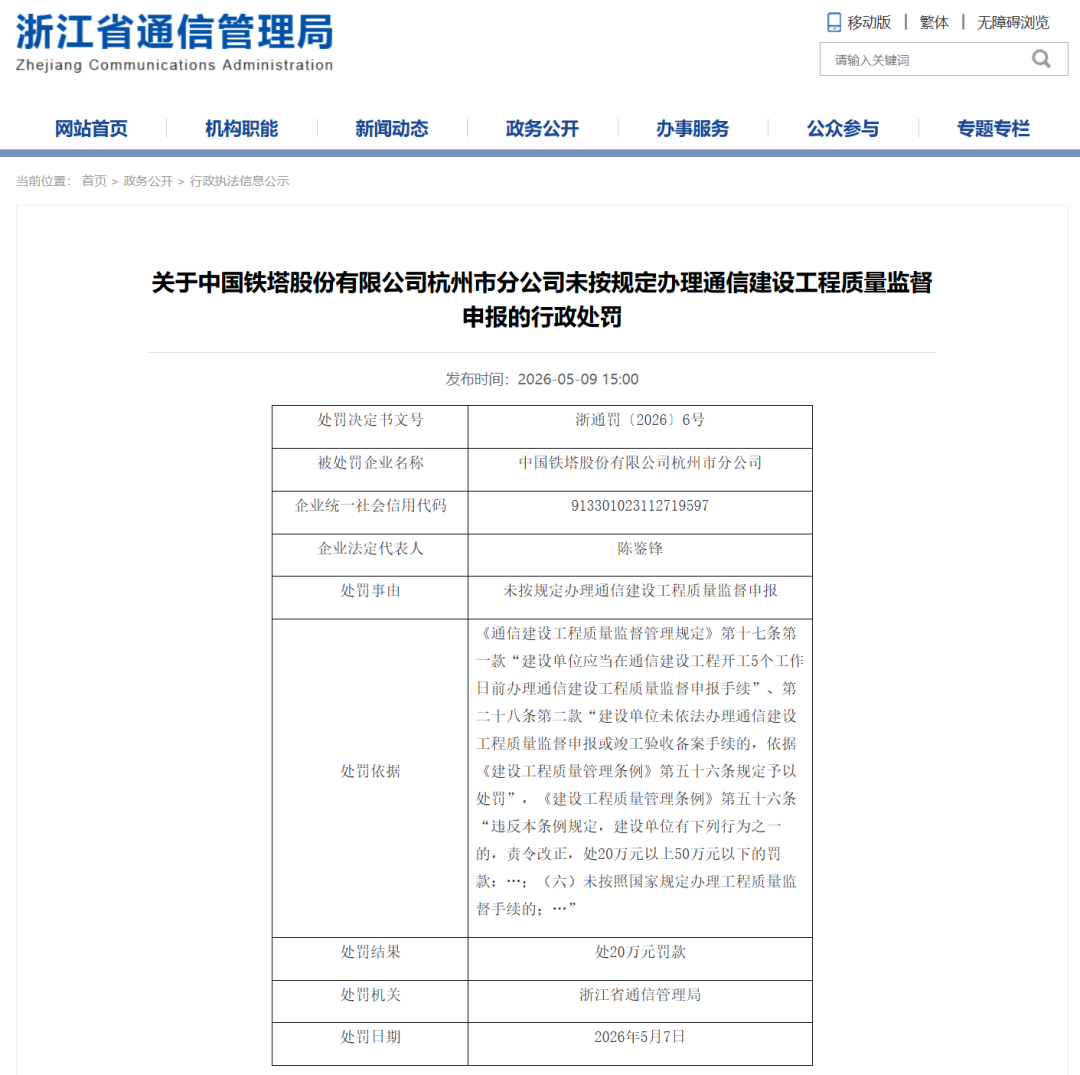
Task: Click the 处罚结果 label cell
Action: click(370, 959)
